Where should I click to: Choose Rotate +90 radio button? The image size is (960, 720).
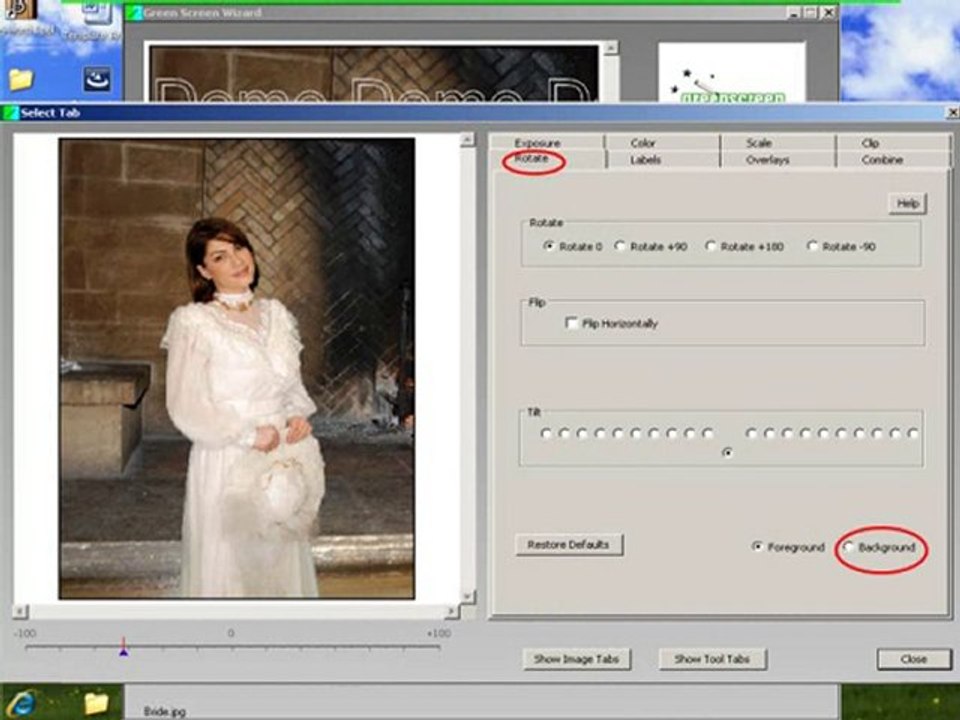(620, 246)
